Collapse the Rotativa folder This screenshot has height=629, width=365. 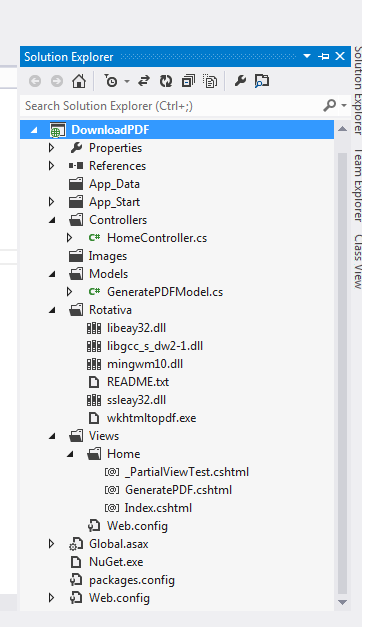[52, 310]
